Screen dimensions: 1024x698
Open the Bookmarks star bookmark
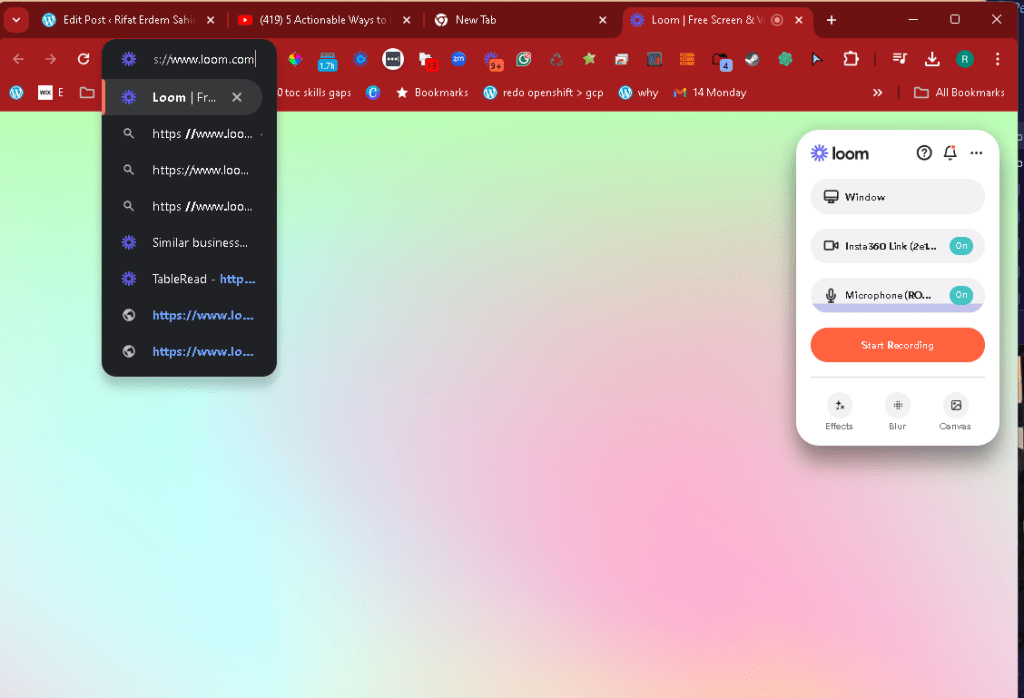pyautogui.click(x=432, y=93)
